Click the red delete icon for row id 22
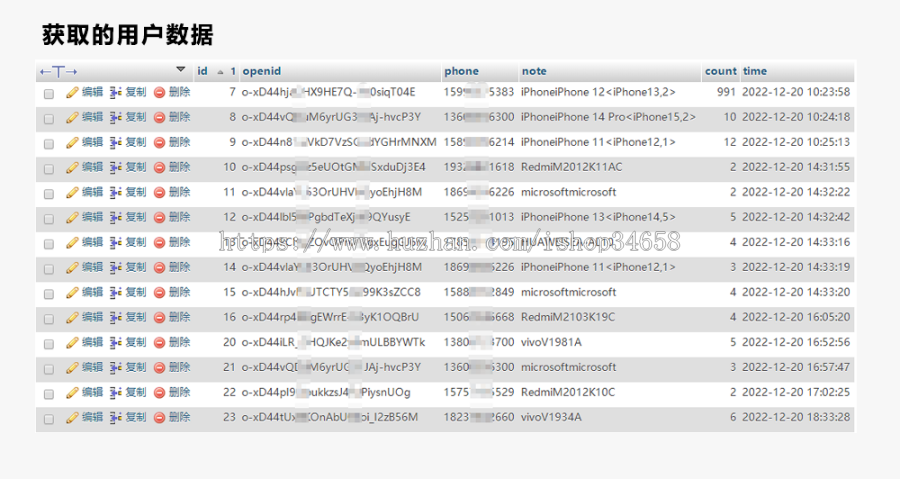 coord(160,393)
